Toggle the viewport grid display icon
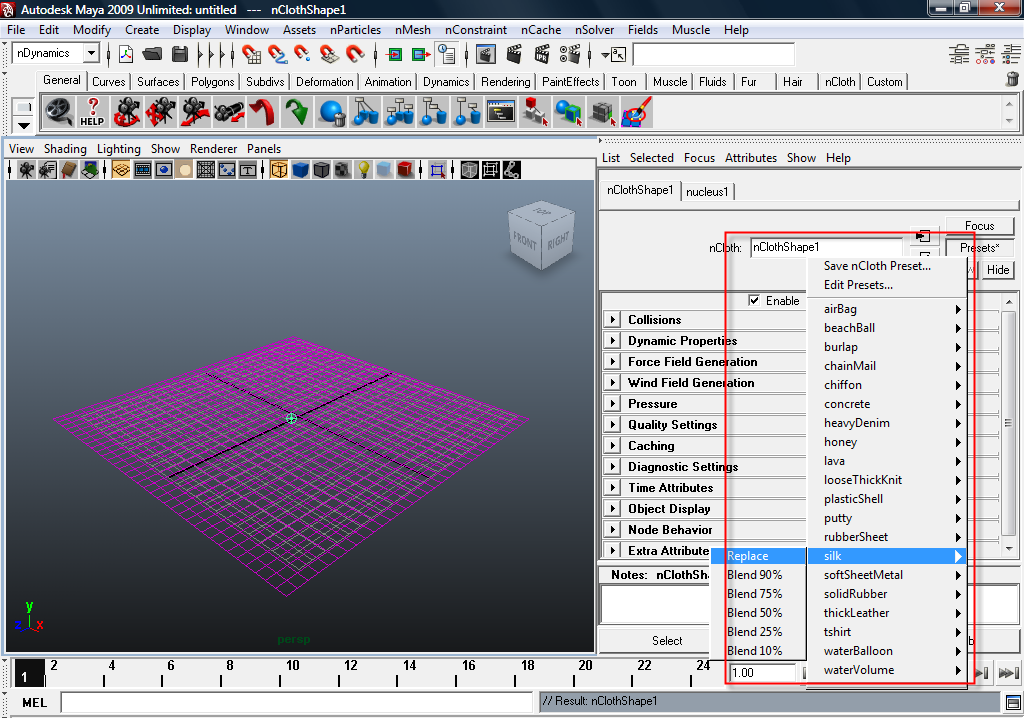 tap(121, 171)
